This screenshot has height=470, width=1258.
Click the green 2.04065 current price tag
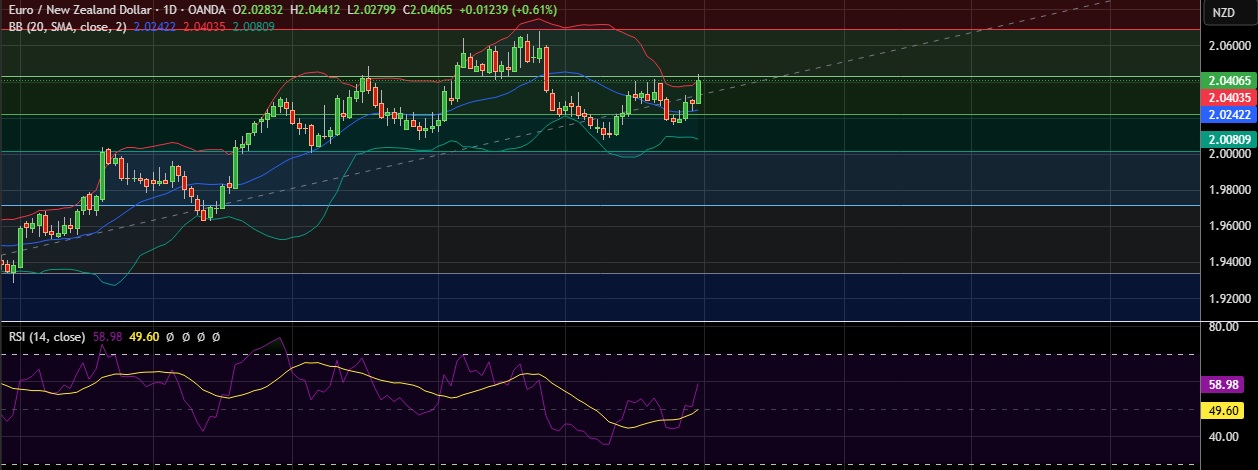point(1227,80)
